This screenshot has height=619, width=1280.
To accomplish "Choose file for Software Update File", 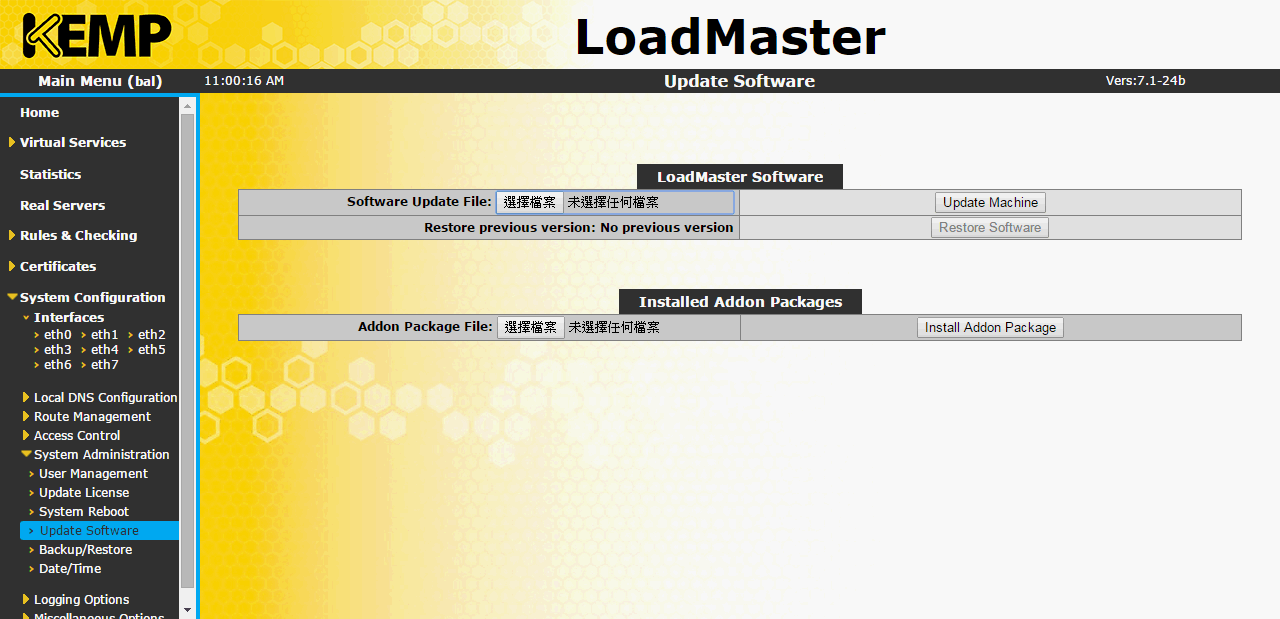I will pyautogui.click(x=530, y=202).
